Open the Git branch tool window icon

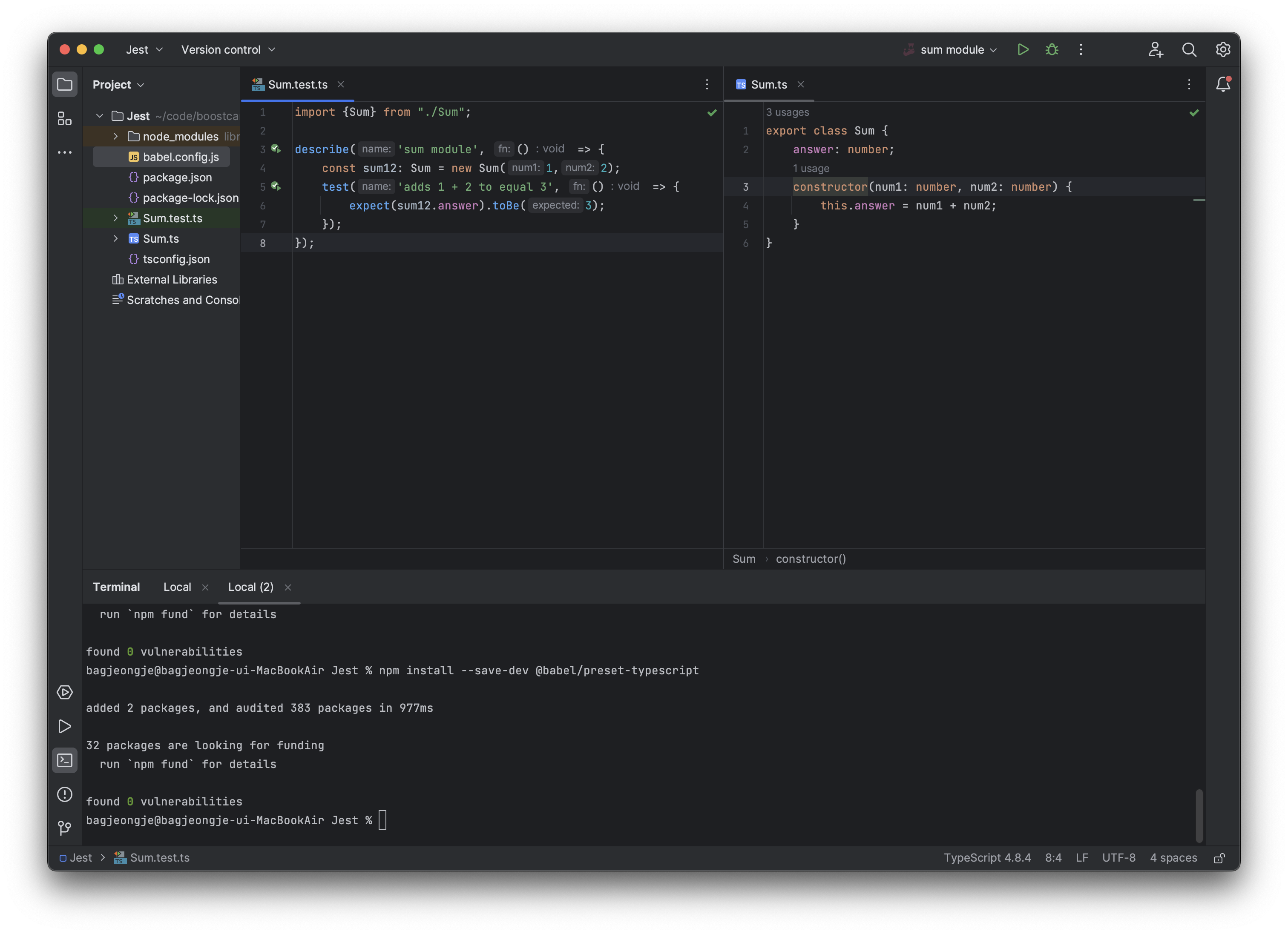[65, 828]
